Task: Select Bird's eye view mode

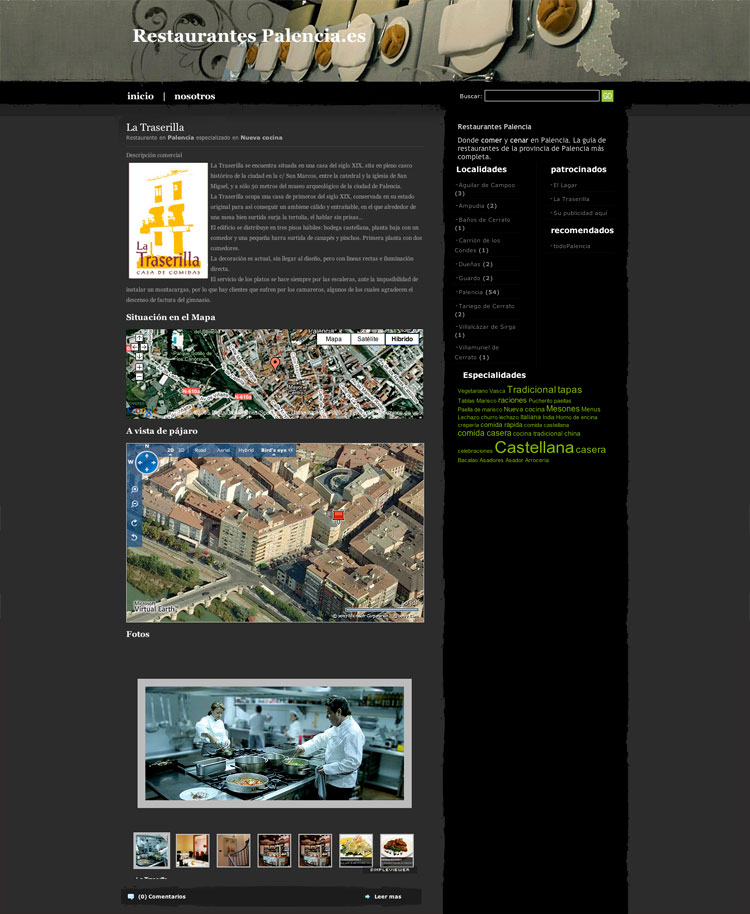Action: click(273, 450)
